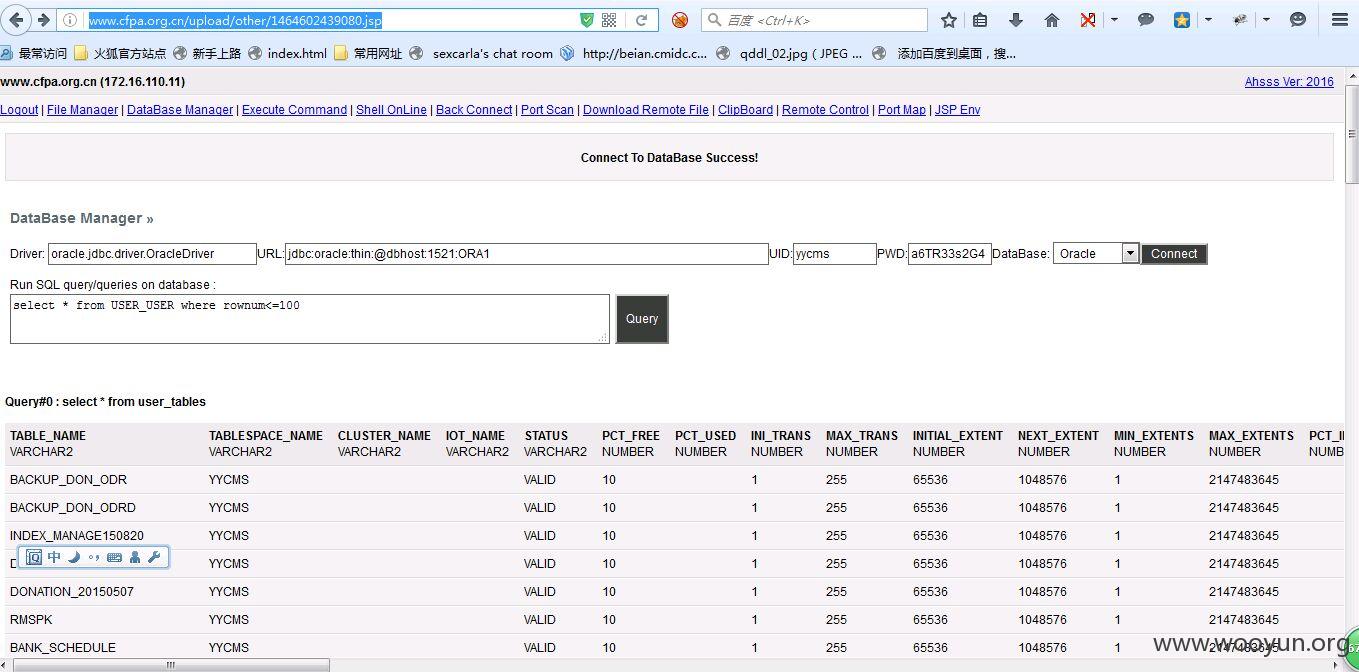Click into the PWD input field
The height and width of the screenshot is (672, 1359).
pyautogui.click(x=950, y=254)
